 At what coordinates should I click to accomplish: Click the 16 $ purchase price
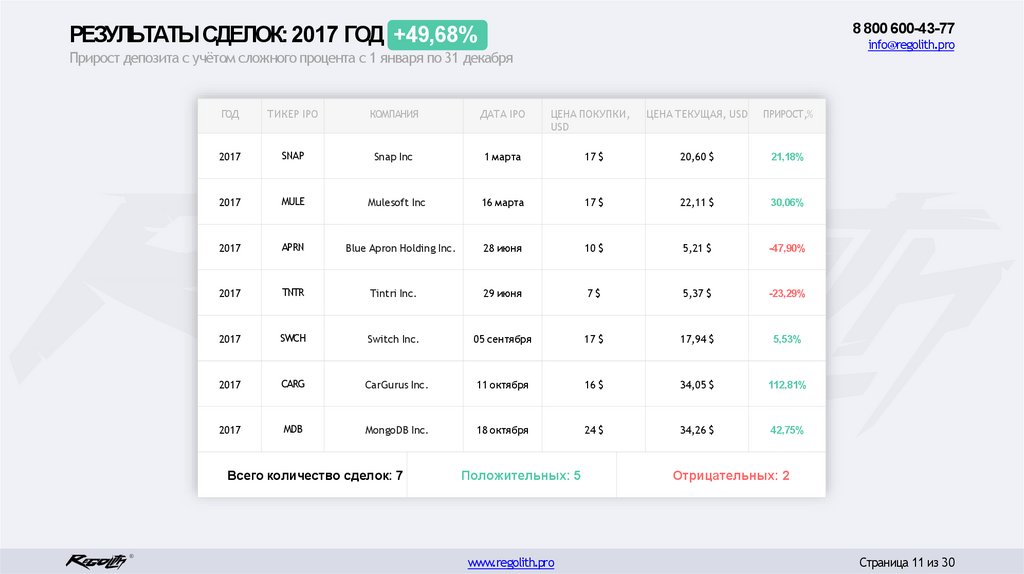(x=594, y=385)
